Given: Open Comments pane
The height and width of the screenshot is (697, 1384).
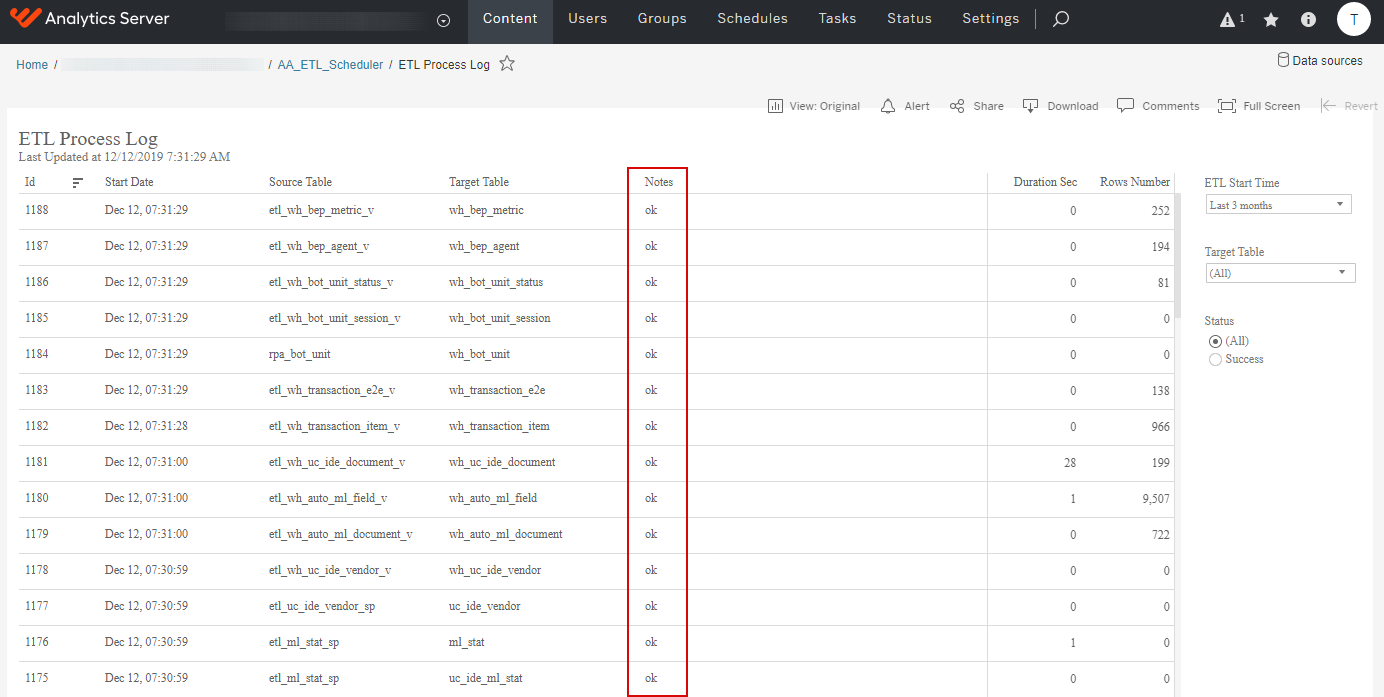Looking at the screenshot, I should [1158, 106].
